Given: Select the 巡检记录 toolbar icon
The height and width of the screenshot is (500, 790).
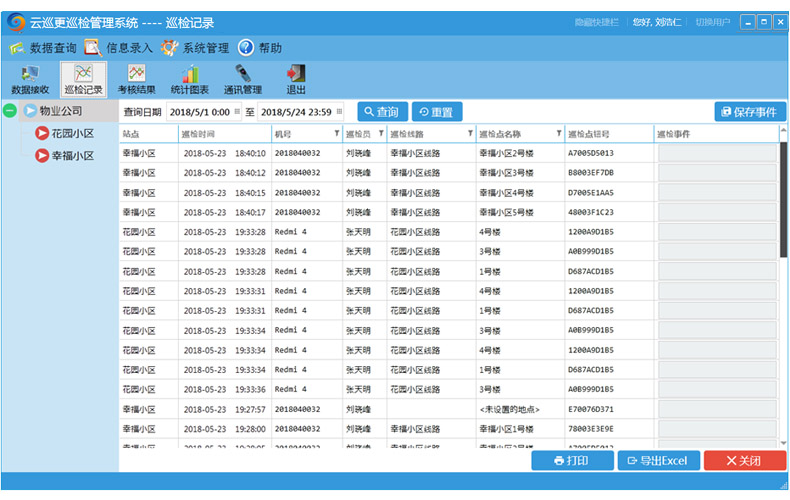Looking at the screenshot, I should point(84,80).
